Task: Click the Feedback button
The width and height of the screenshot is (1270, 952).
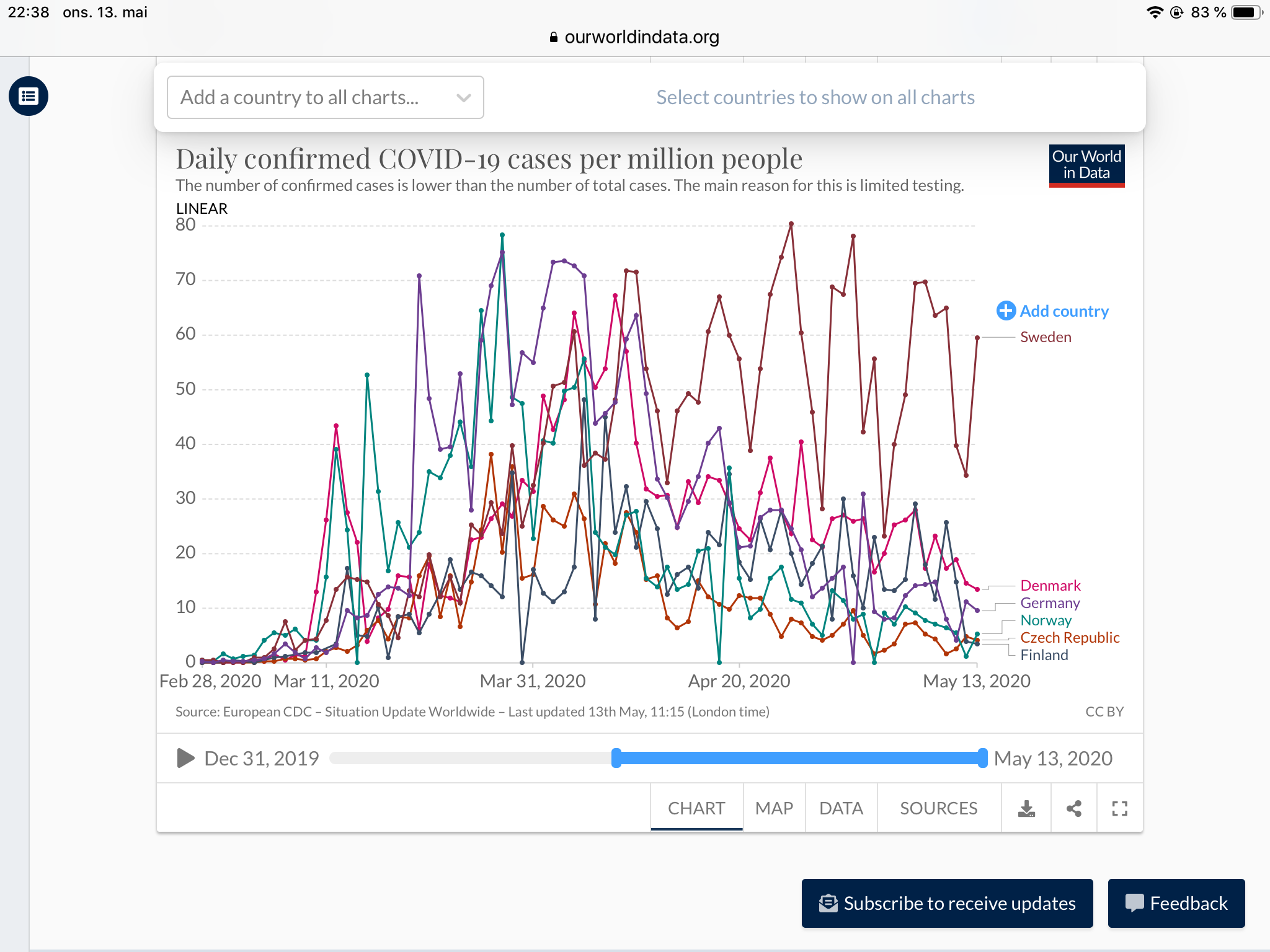Action: tap(1176, 903)
